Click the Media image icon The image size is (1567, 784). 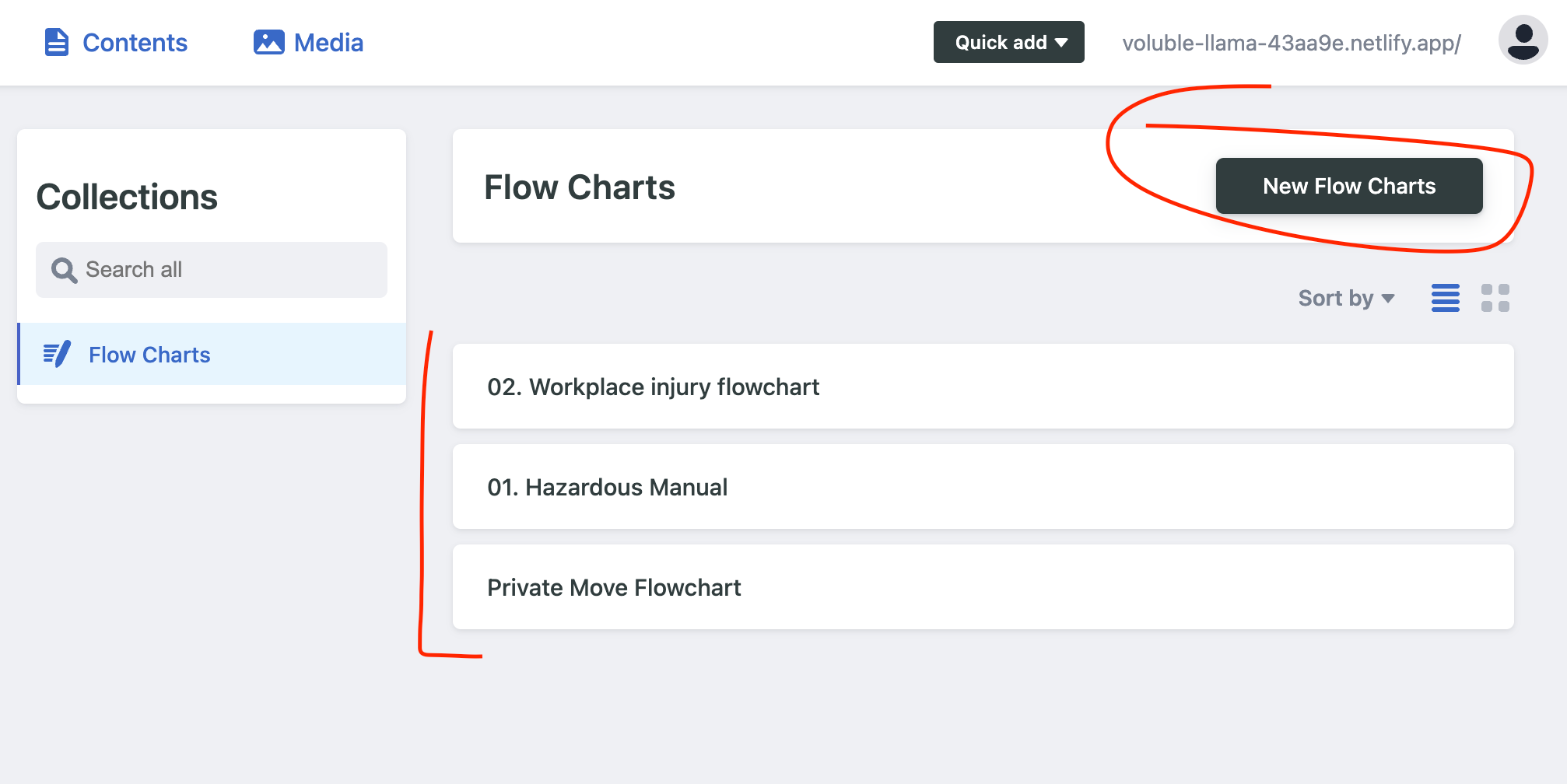tap(268, 43)
